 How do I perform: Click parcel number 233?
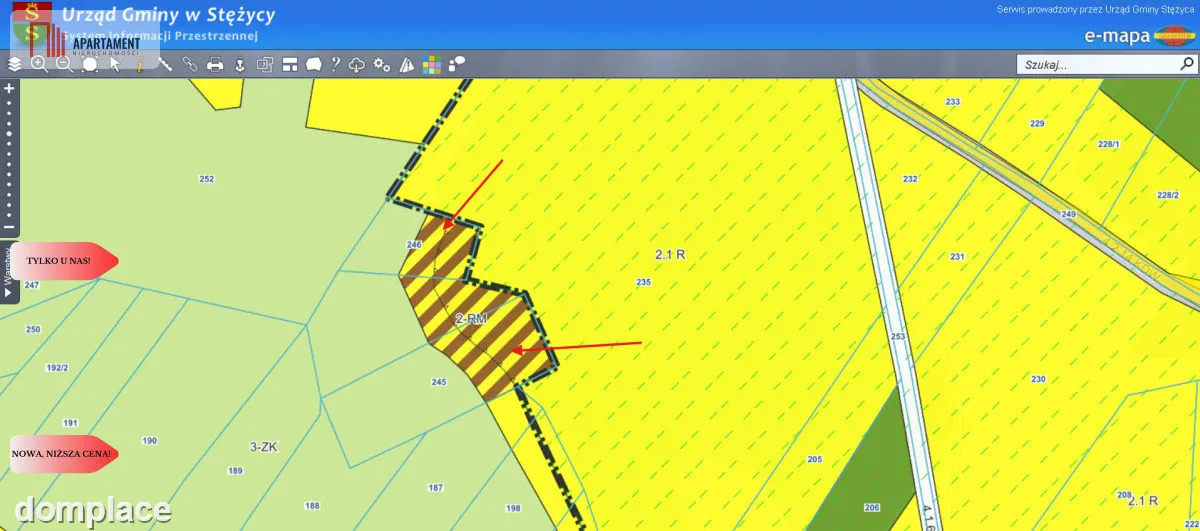click(952, 102)
